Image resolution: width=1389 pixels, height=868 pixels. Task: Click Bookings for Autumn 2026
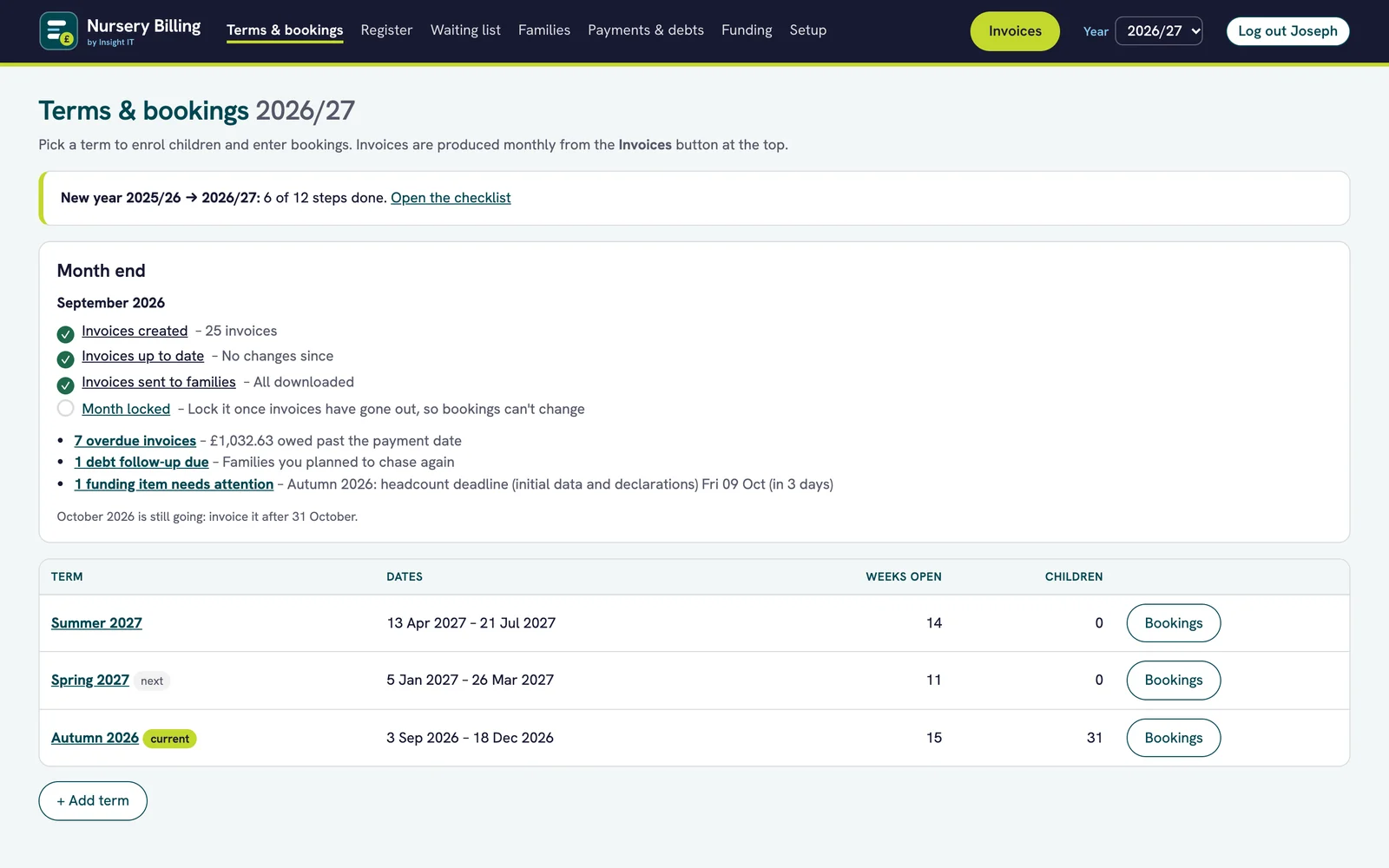point(1174,738)
